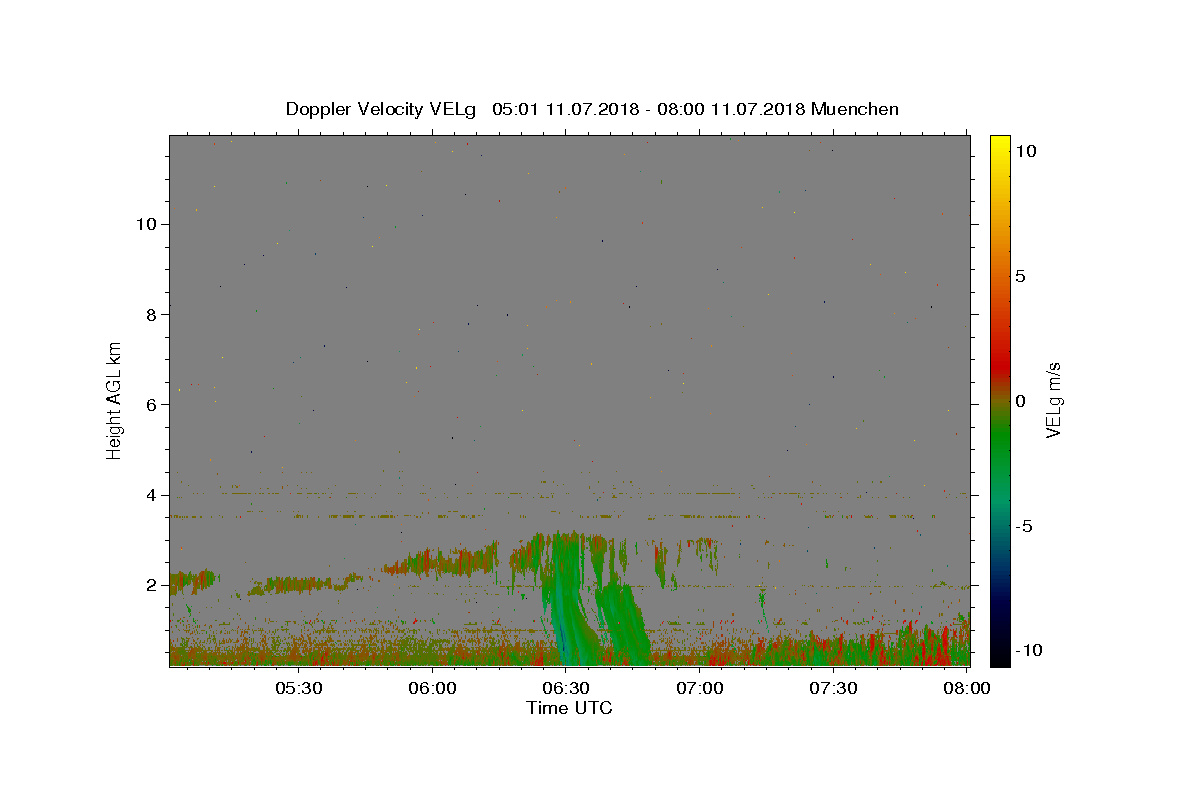Click the colorbar value 0 label
The height and width of the screenshot is (800, 1200).
1020,401
